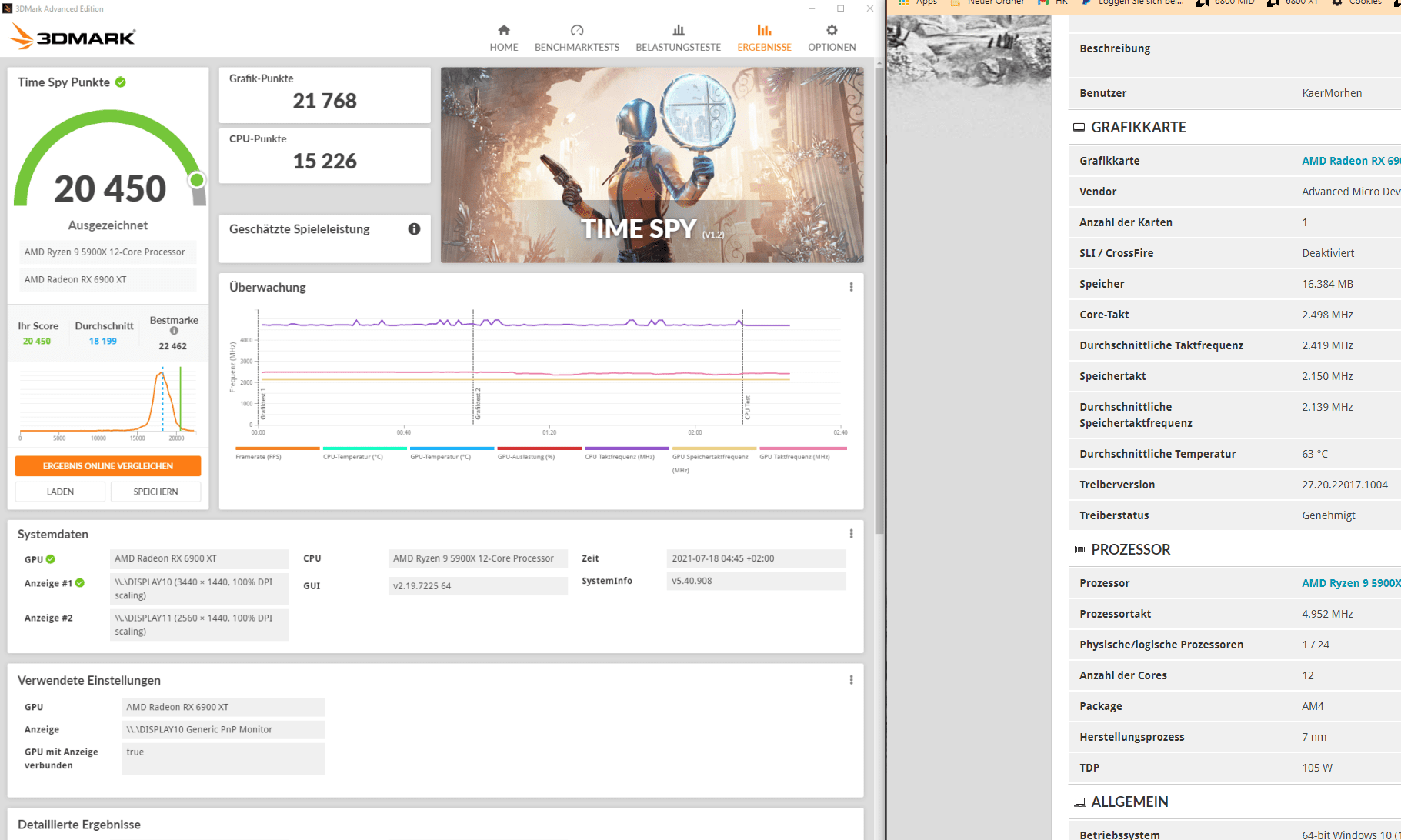Click the GRAFIKKARTE section icon in browser

[x=1079, y=128]
